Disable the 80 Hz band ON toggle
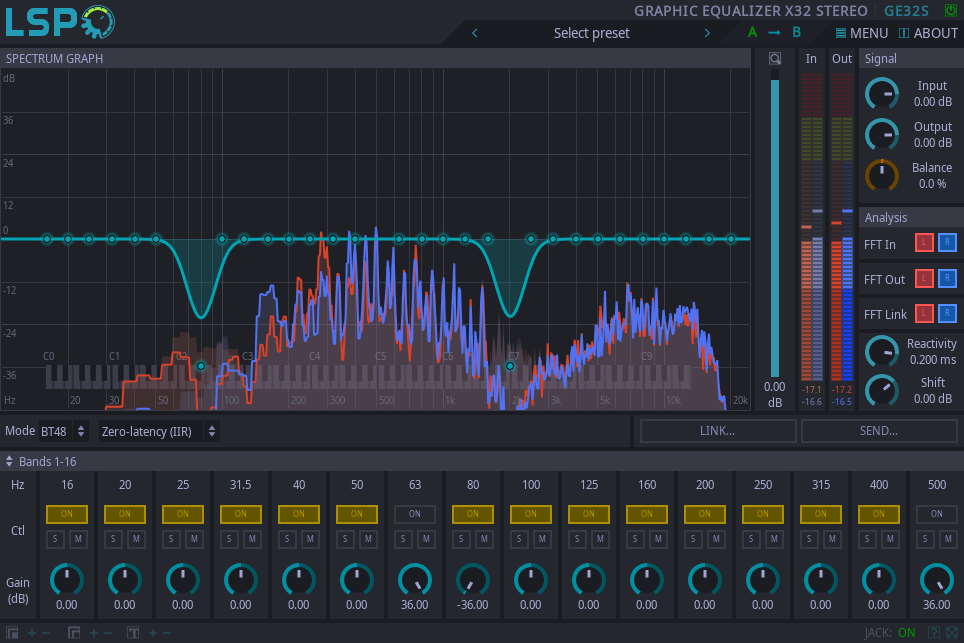The image size is (964, 643). point(473,514)
